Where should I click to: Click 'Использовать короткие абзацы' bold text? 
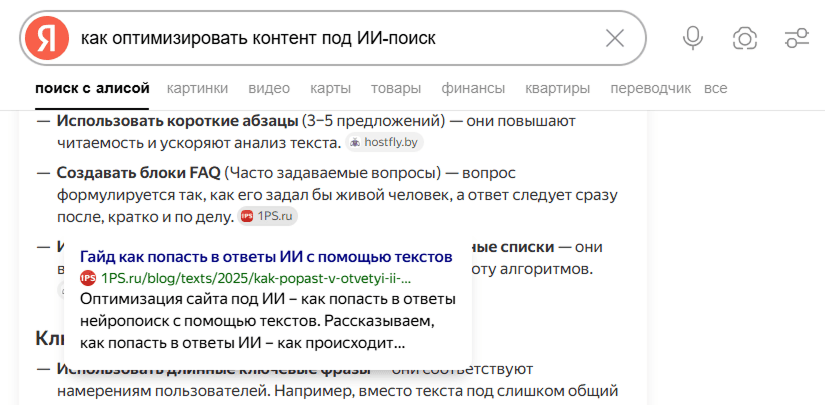178,121
